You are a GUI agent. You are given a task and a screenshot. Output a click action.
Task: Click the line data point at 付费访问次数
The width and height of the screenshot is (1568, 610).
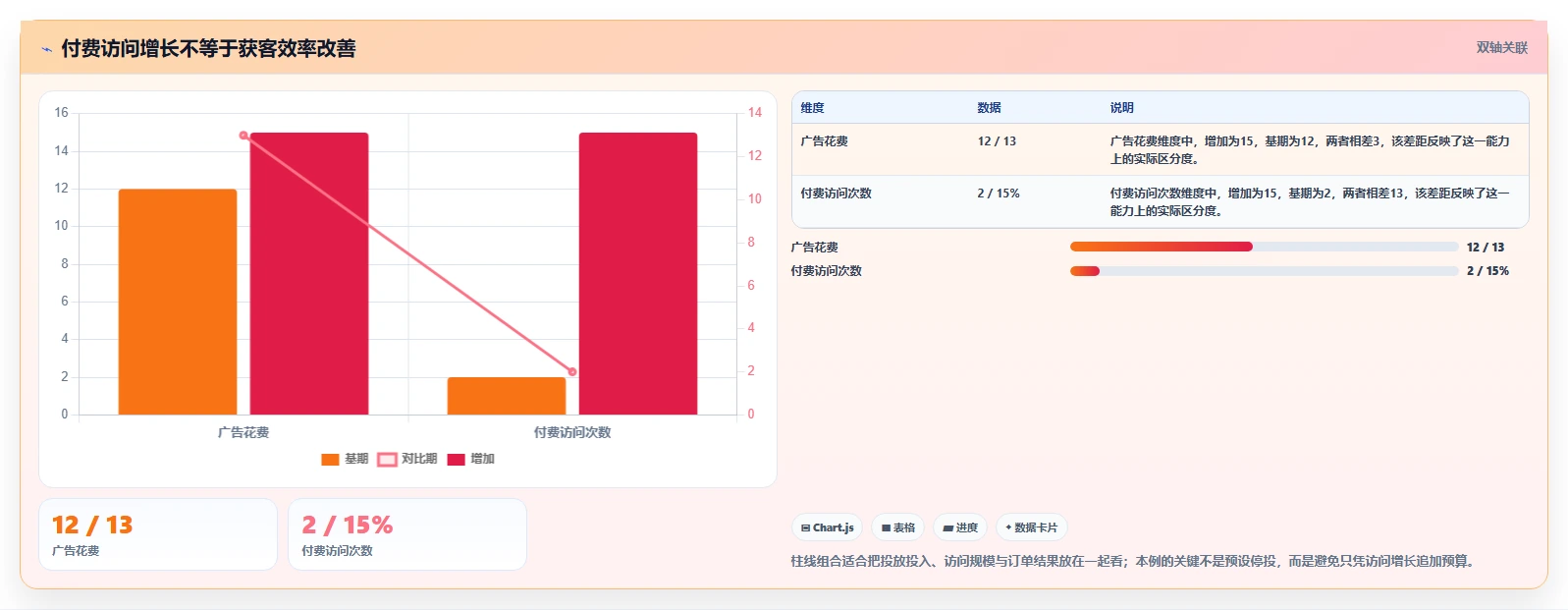pos(572,372)
